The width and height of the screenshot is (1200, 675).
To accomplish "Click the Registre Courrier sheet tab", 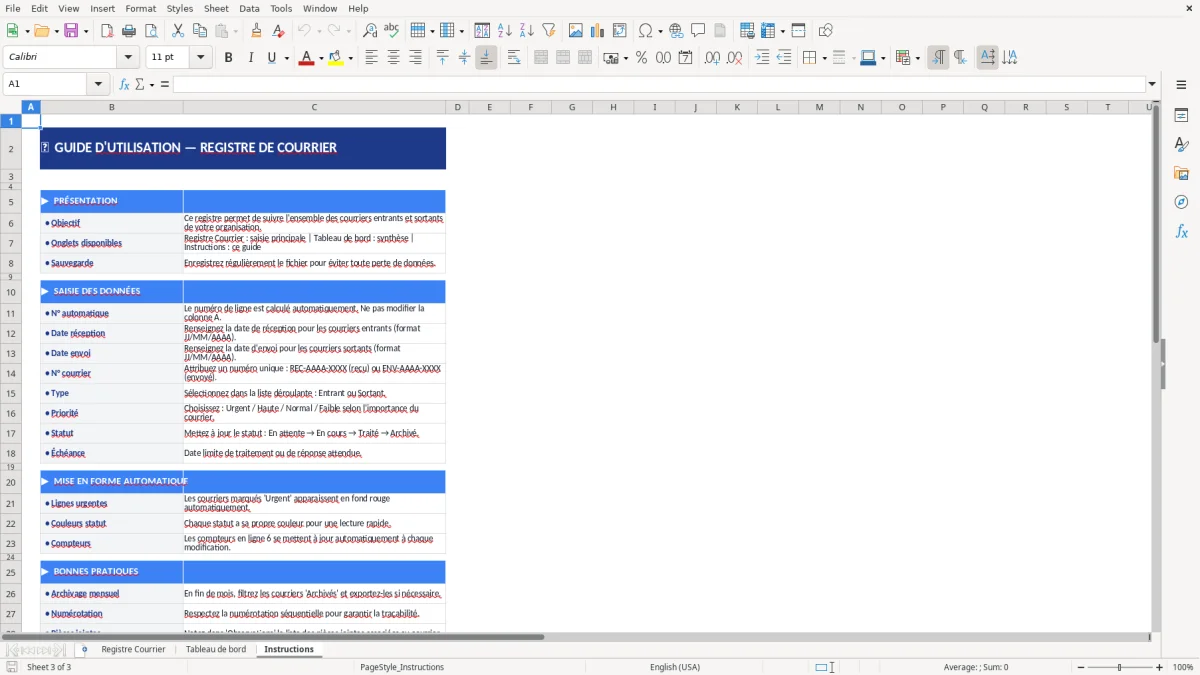I will [132, 649].
